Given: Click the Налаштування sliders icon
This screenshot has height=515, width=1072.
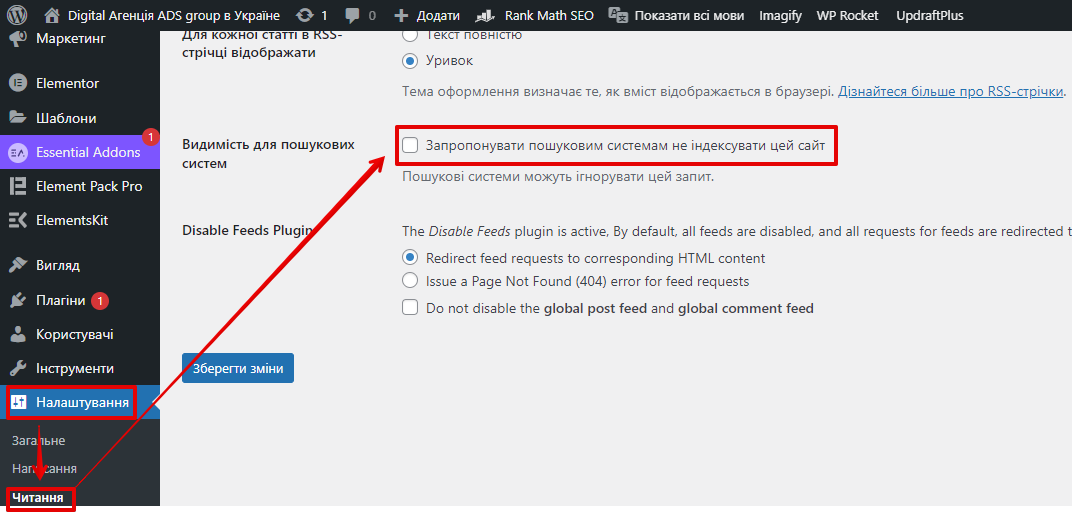Looking at the screenshot, I should [x=19, y=402].
